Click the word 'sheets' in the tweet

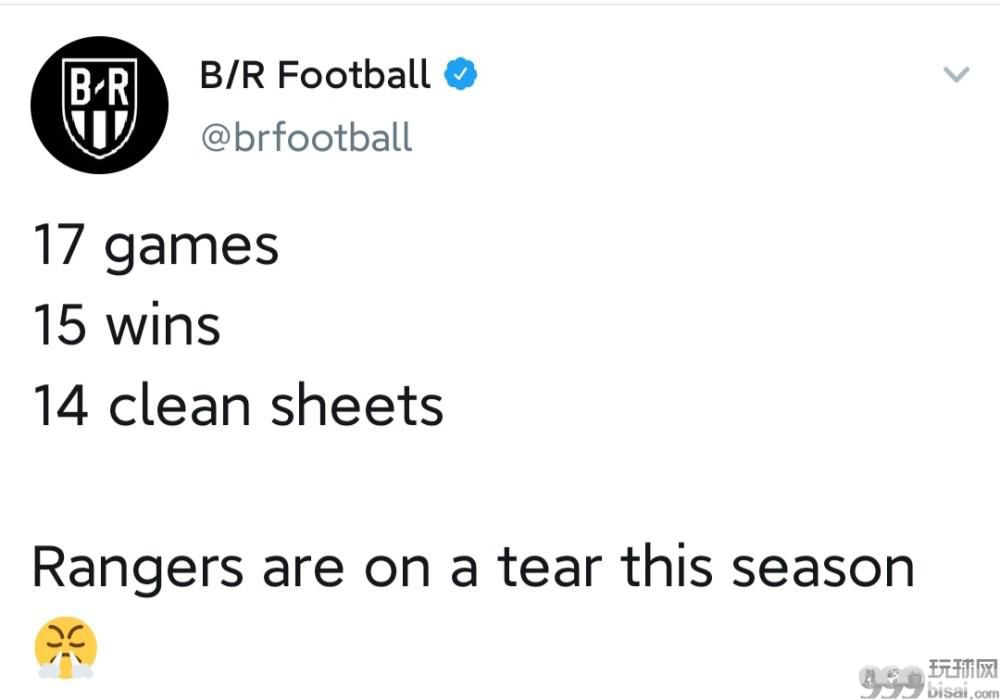pos(357,405)
